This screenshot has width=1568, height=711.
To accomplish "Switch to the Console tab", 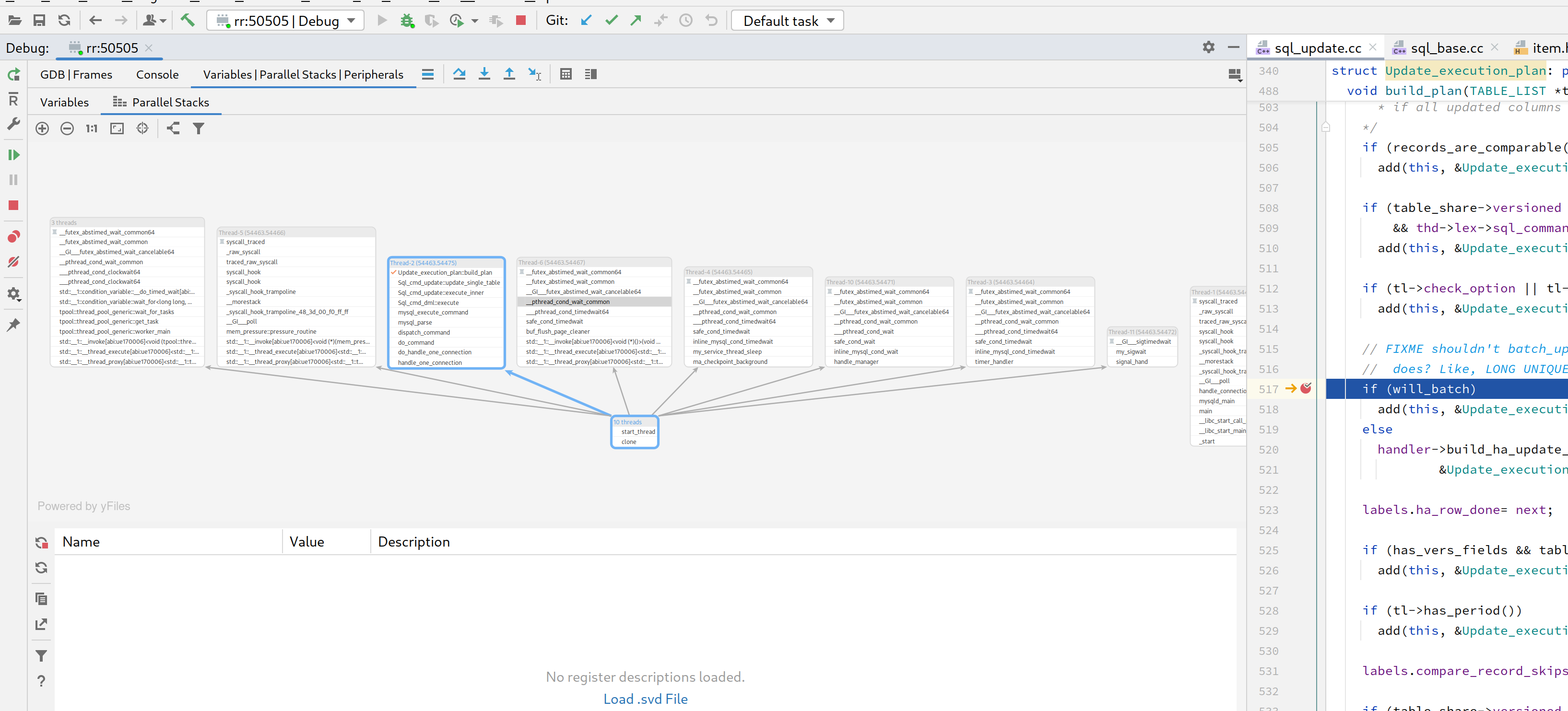I will click(157, 74).
